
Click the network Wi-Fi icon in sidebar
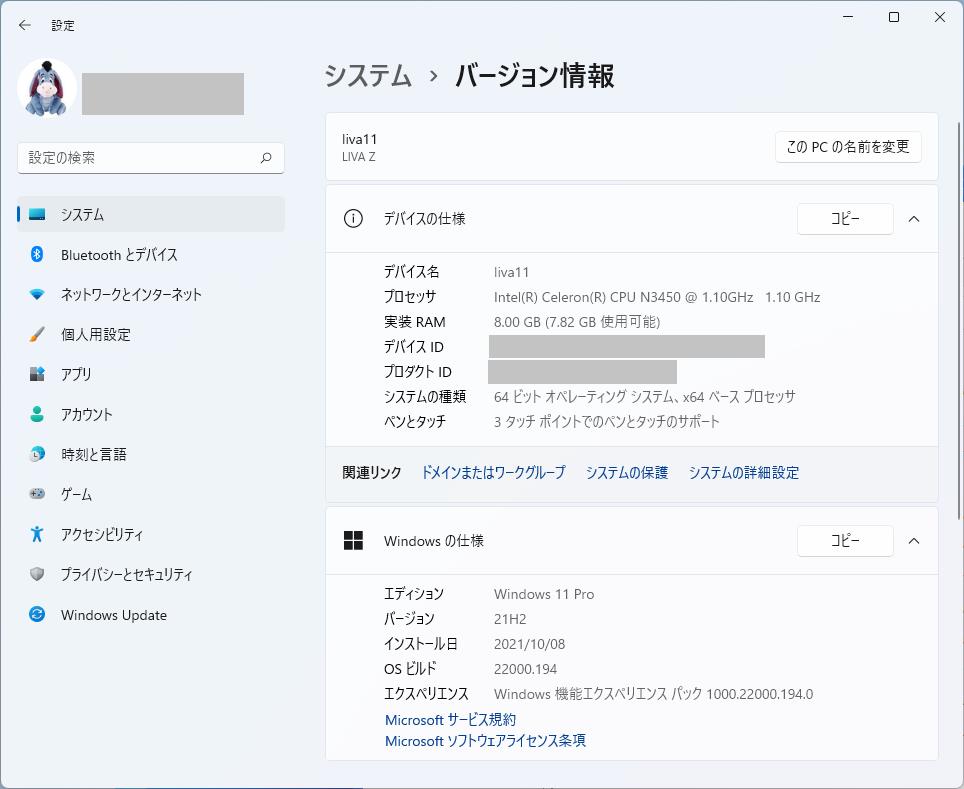point(37,295)
